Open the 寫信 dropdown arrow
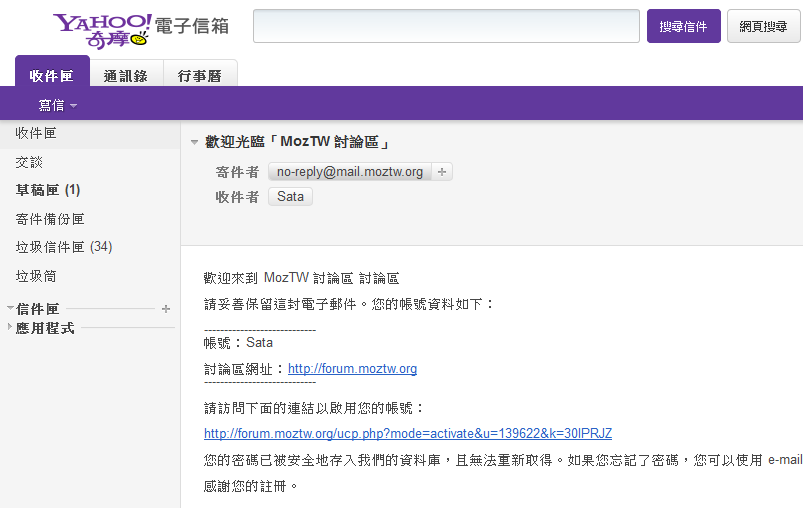The height and width of the screenshot is (508, 803). [74, 106]
